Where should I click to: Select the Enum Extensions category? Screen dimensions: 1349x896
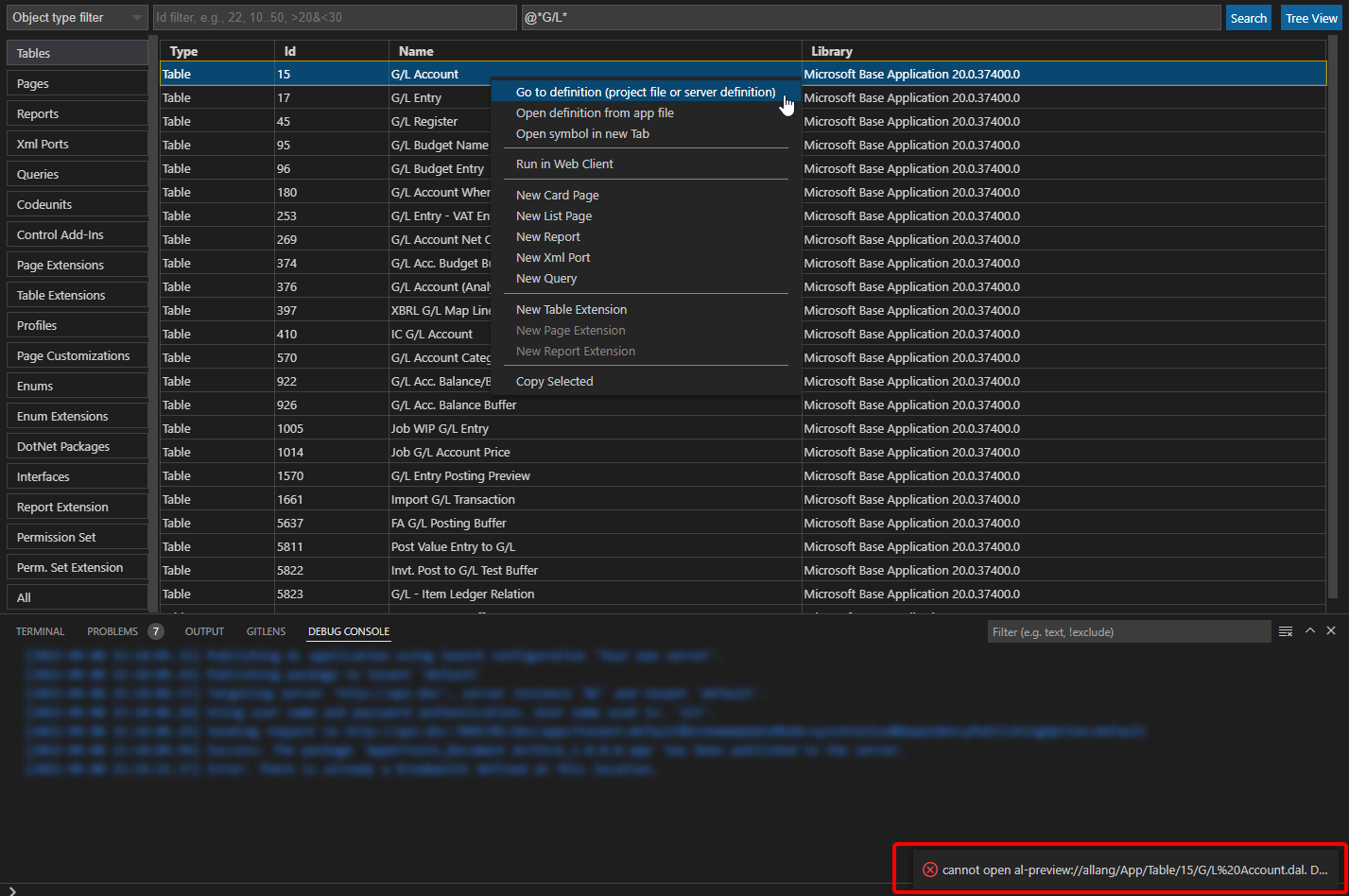click(x=76, y=416)
